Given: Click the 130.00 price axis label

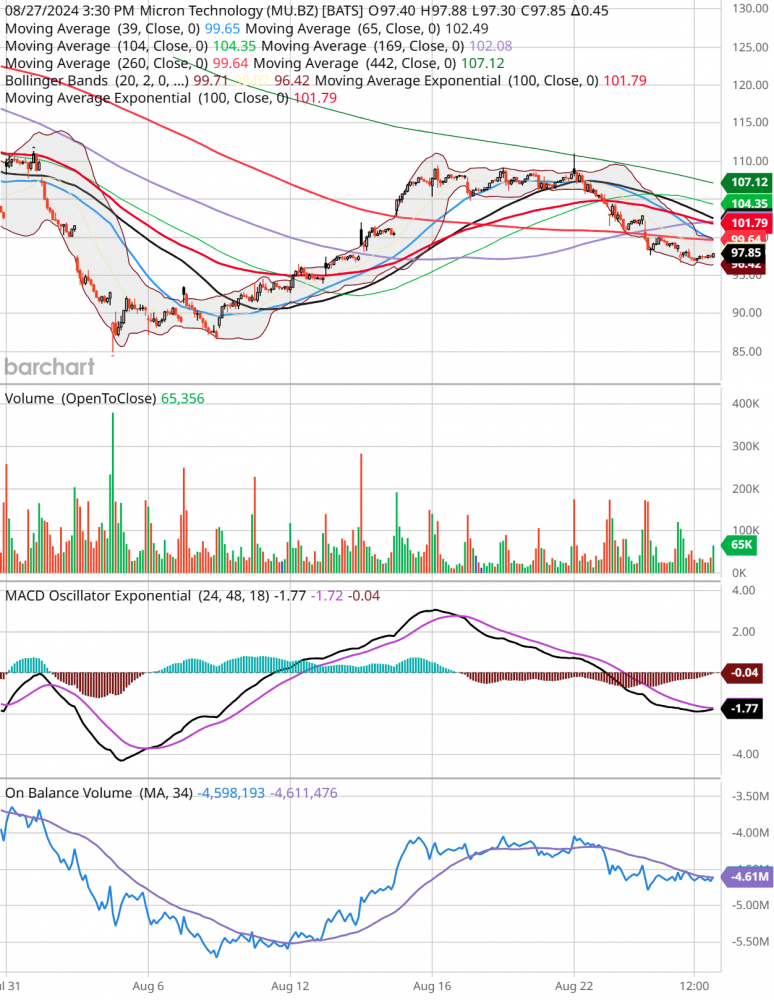Looking at the screenshot, I should (x=750, y=8).
